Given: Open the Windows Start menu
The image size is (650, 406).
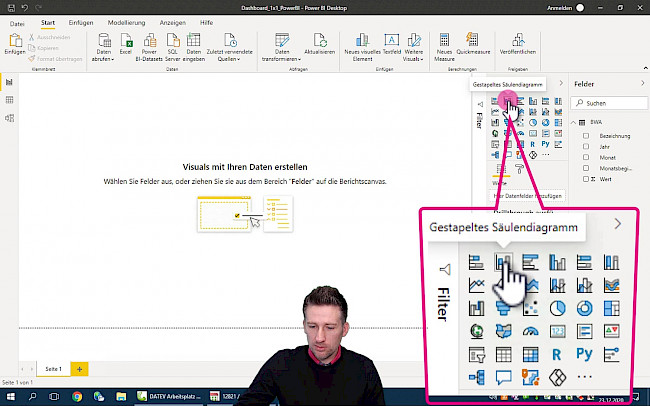Looking at the screenshot, I should point(10,396).
